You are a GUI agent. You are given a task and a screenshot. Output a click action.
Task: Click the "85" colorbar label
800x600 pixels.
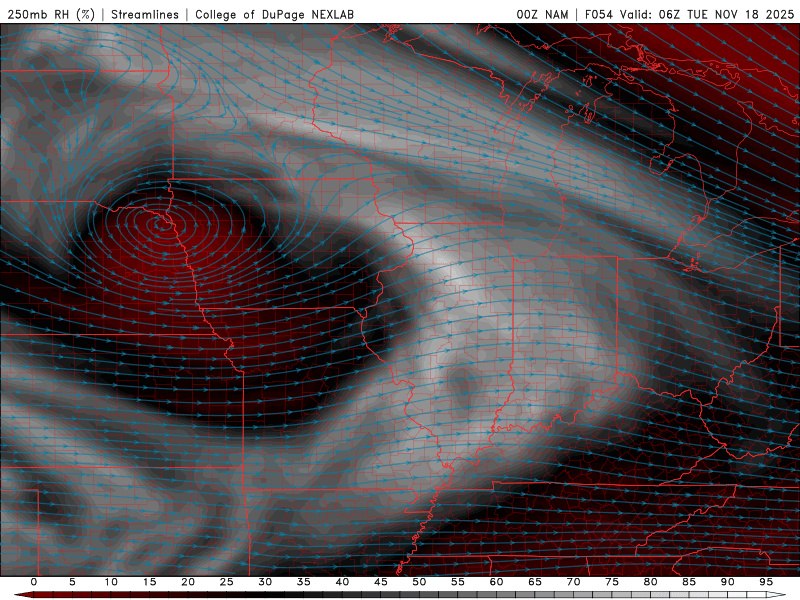[689, 582]
